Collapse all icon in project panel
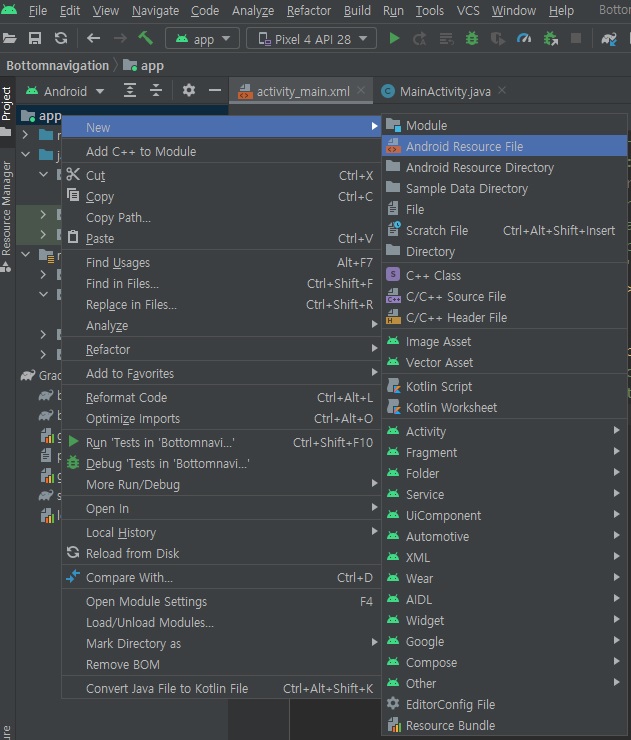 (x=156, y=90)
